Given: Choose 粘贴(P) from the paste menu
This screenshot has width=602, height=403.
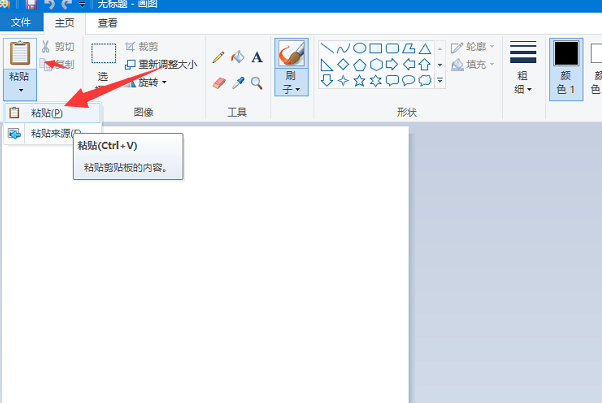Looking at the screenshot, I should tap(52, 113).
